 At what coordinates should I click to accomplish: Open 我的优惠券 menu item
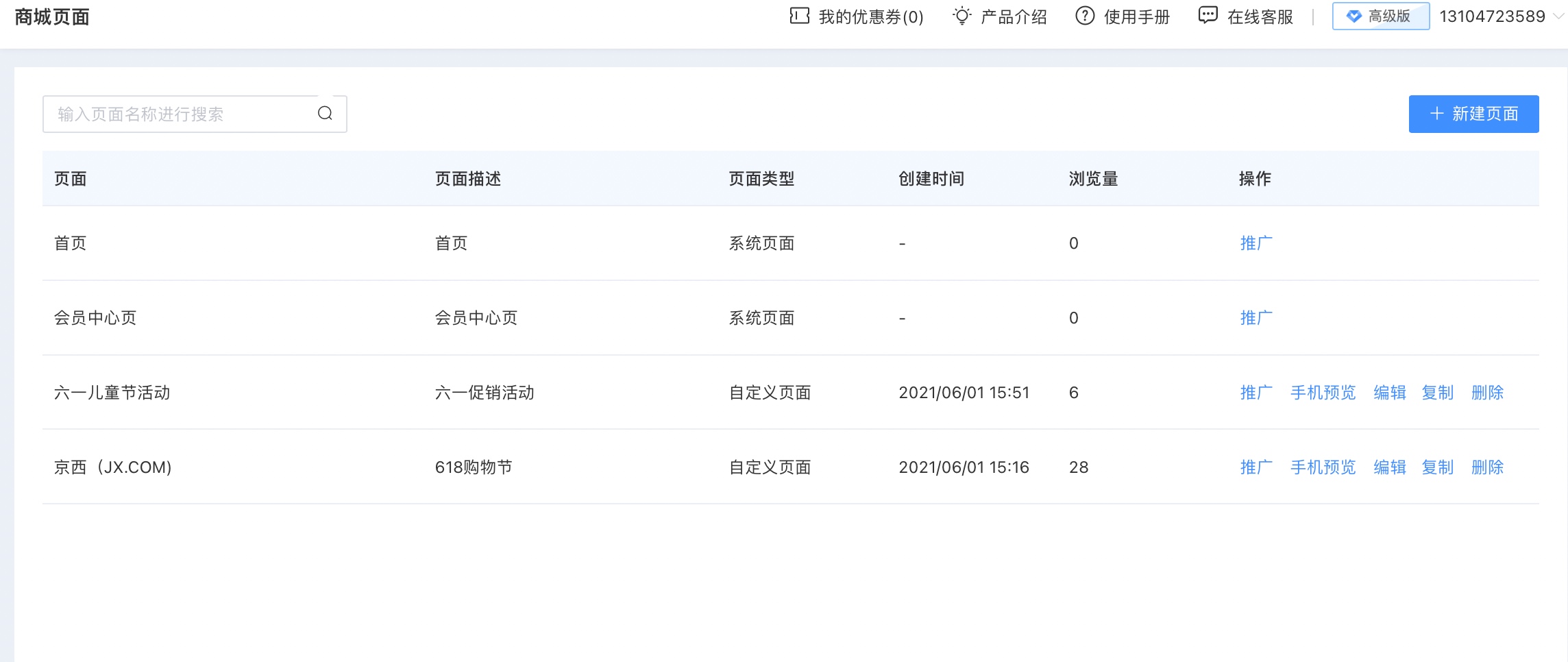click(870, 16)
